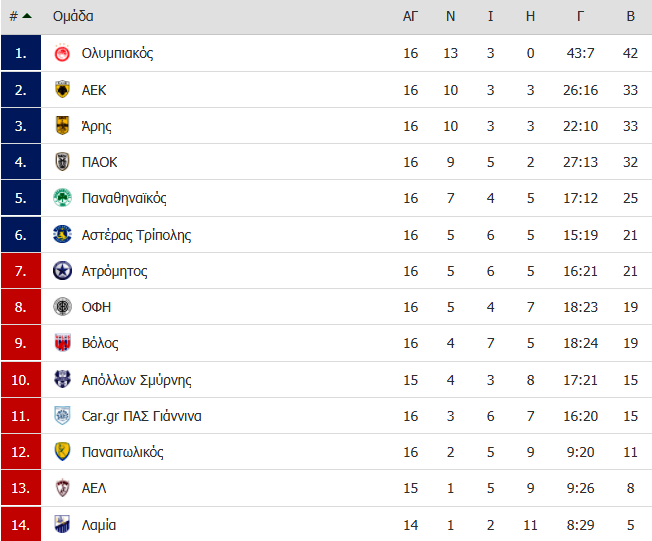Sort by goals column Γ header
The height and width of the screenshot is (541, 652).
pos(580,16)
